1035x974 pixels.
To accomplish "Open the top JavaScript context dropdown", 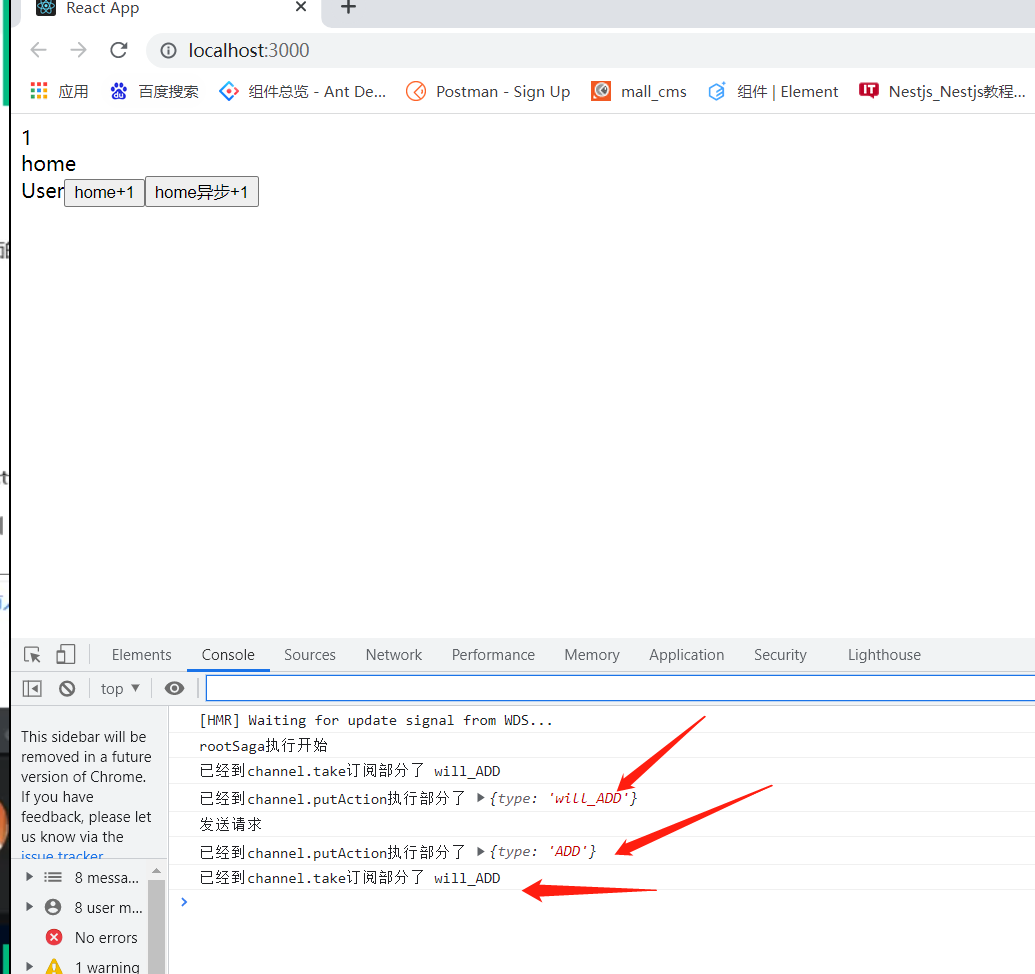I will [120, 689].
